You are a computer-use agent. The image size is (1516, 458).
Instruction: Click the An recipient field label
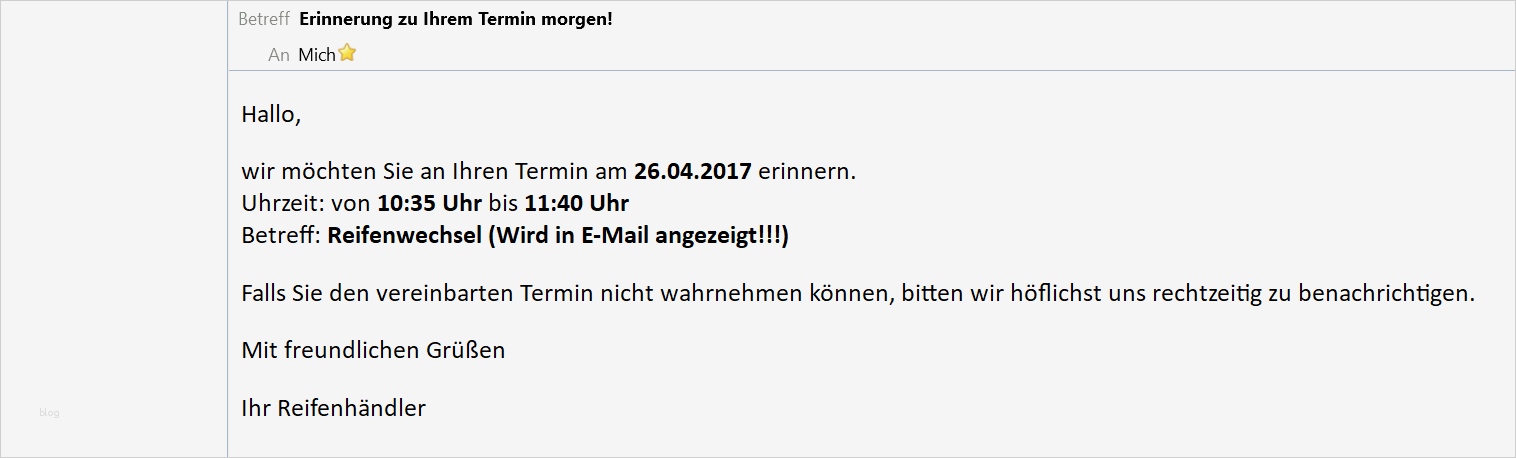[x=279, y=55]
